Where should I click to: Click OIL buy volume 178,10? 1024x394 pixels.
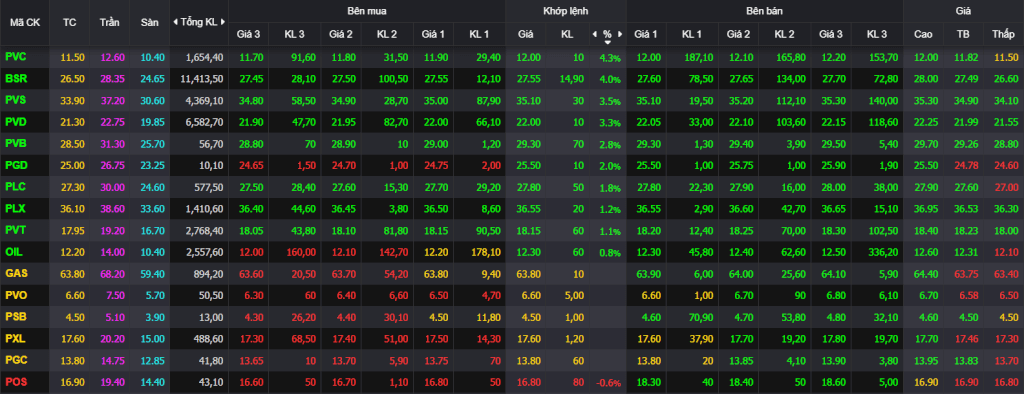click(485, 252)
